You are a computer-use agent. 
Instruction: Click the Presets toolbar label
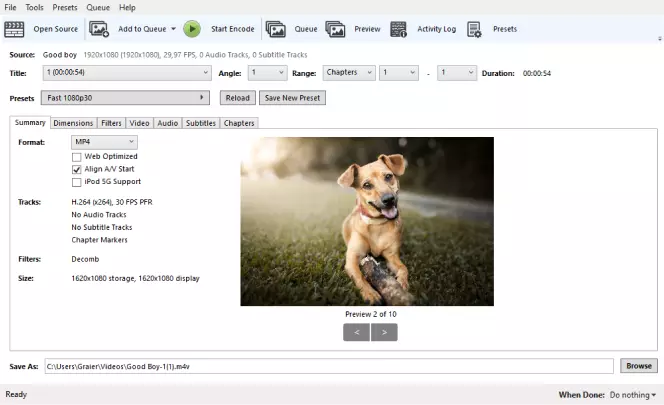(505, 29)
